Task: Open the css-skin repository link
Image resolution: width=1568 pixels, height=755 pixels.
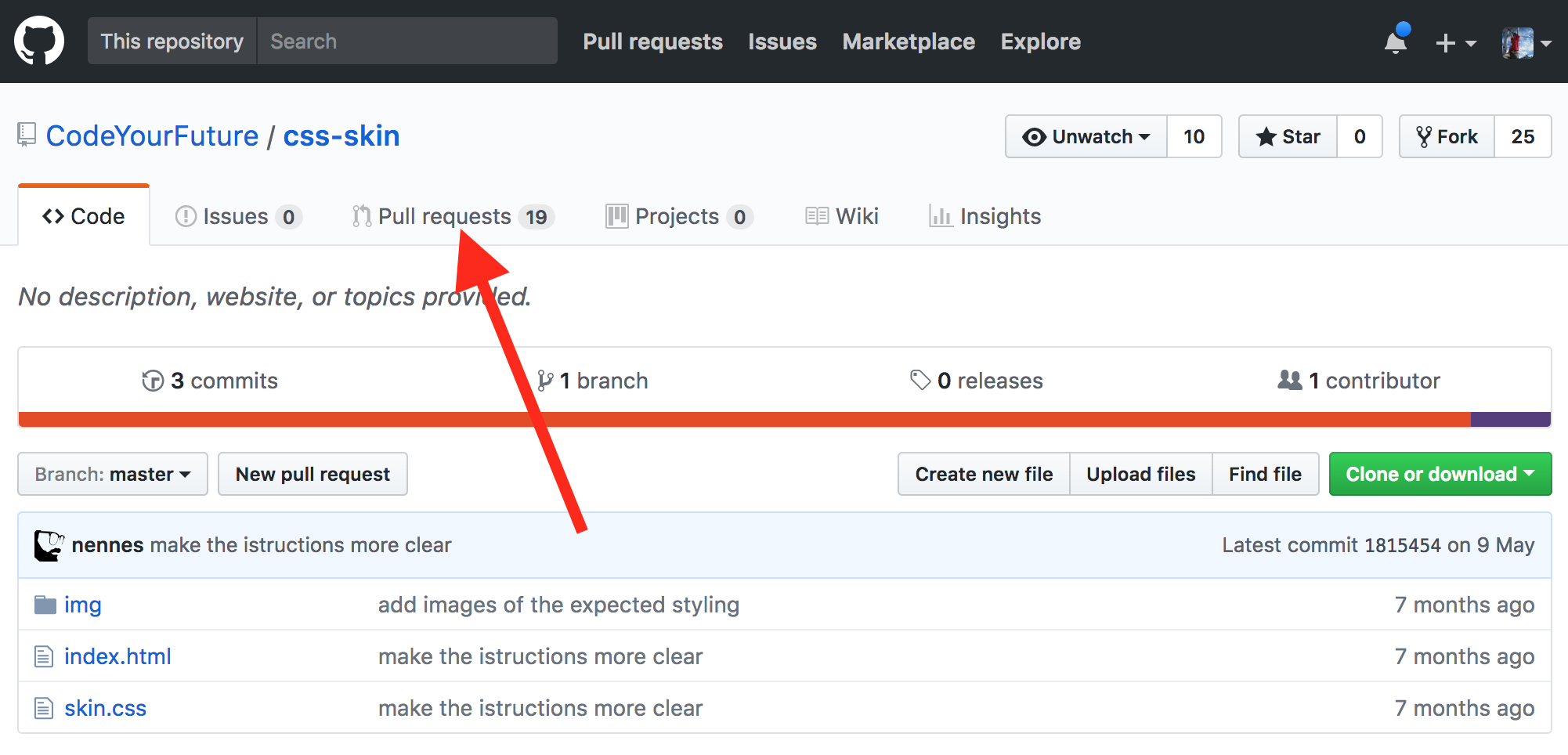Action: 341,135
